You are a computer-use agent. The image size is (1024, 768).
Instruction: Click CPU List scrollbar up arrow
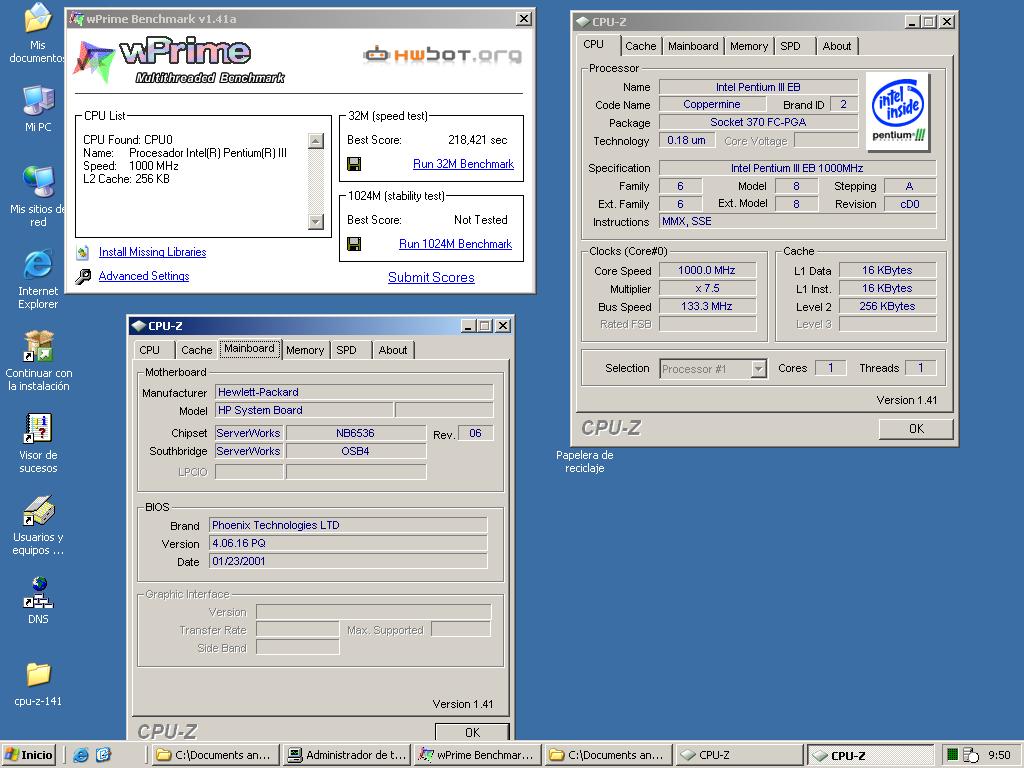(x=316, y=140)
